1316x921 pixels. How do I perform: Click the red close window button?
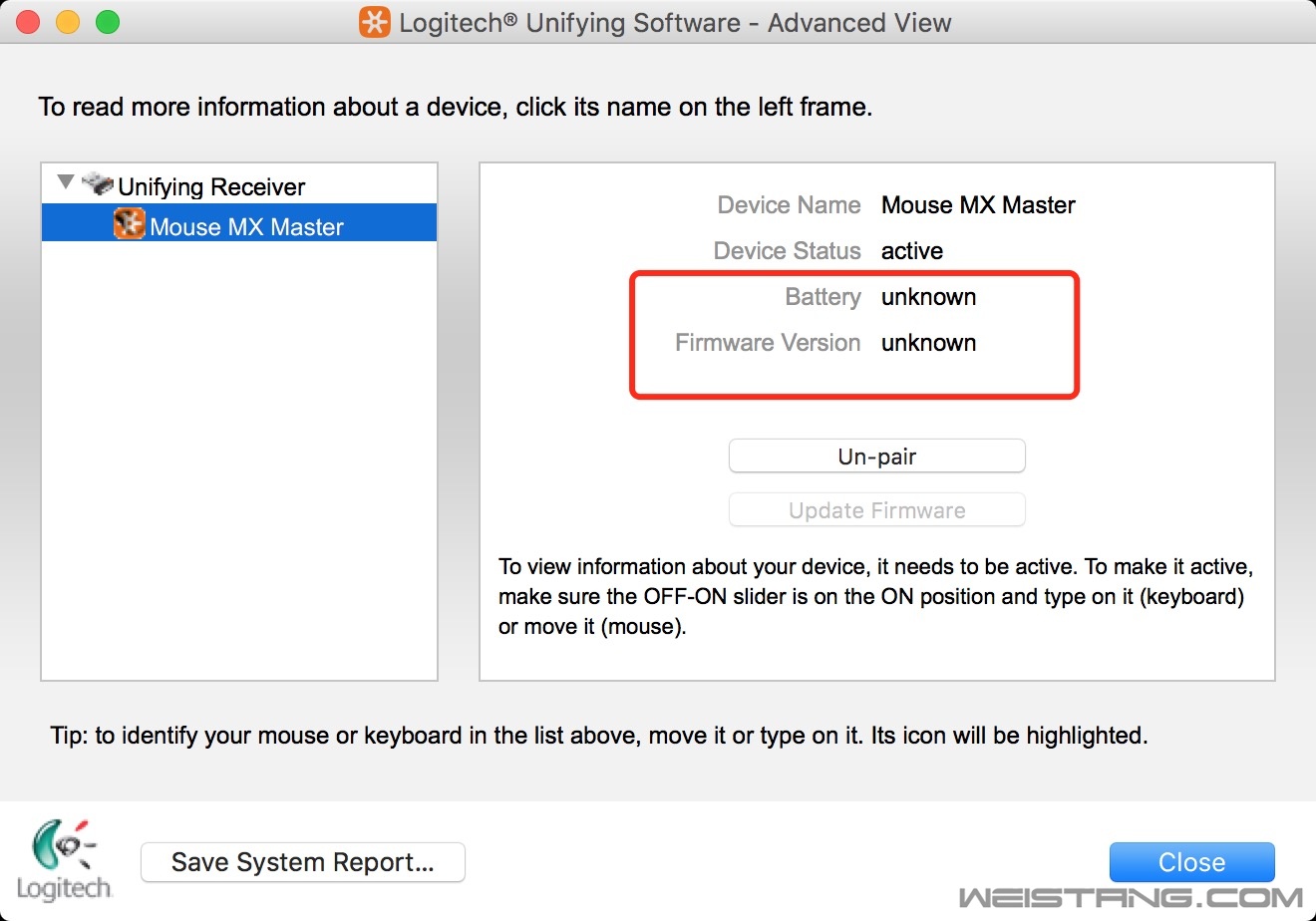click(x=28, y=22)
